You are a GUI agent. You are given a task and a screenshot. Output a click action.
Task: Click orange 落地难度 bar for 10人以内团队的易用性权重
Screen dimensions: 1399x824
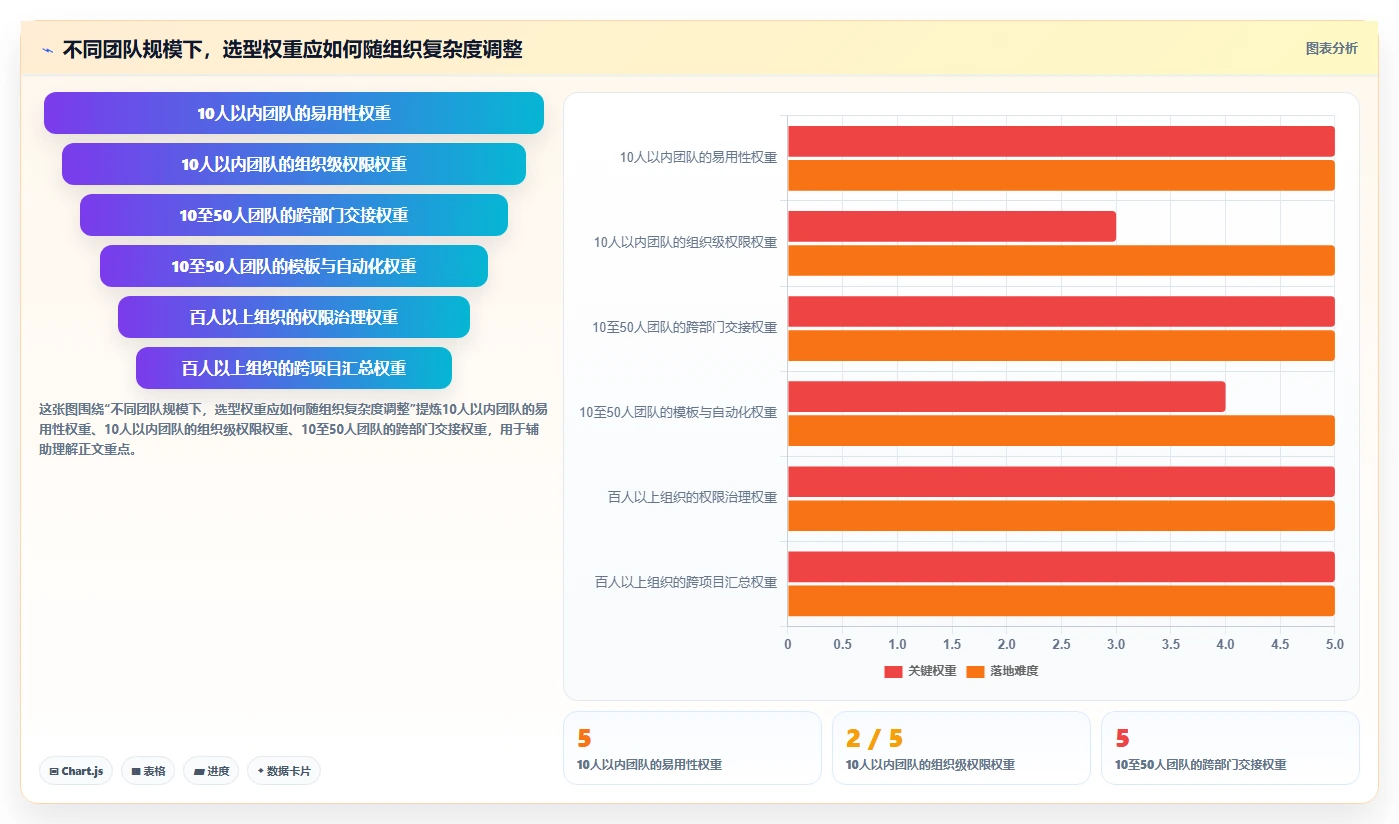[x=1061, y=175]
